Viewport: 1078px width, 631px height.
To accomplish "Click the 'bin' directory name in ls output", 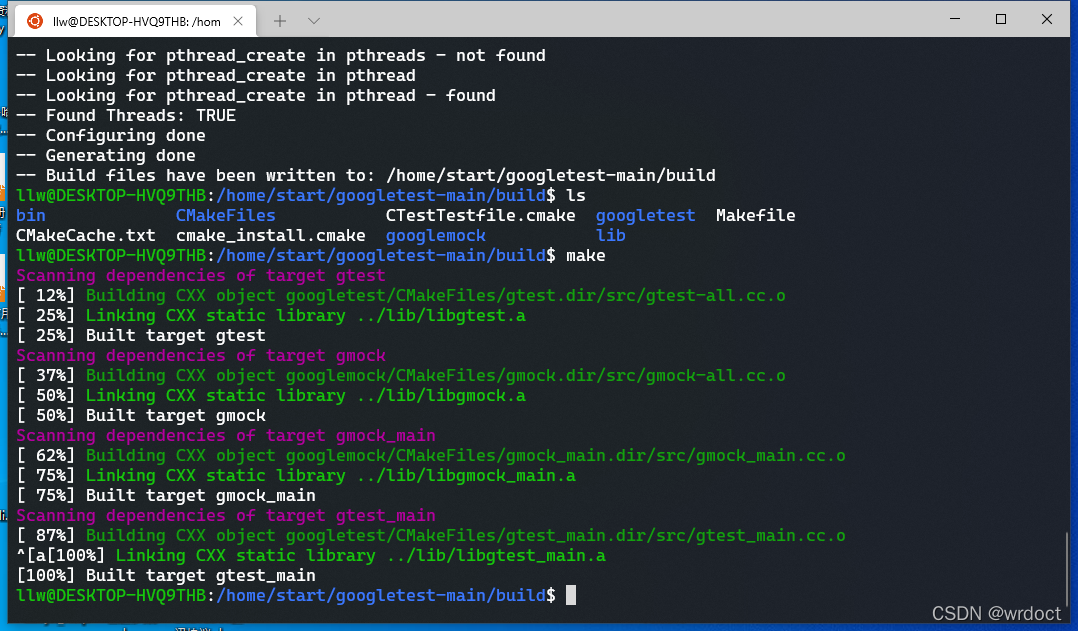I will coord(31,216).
